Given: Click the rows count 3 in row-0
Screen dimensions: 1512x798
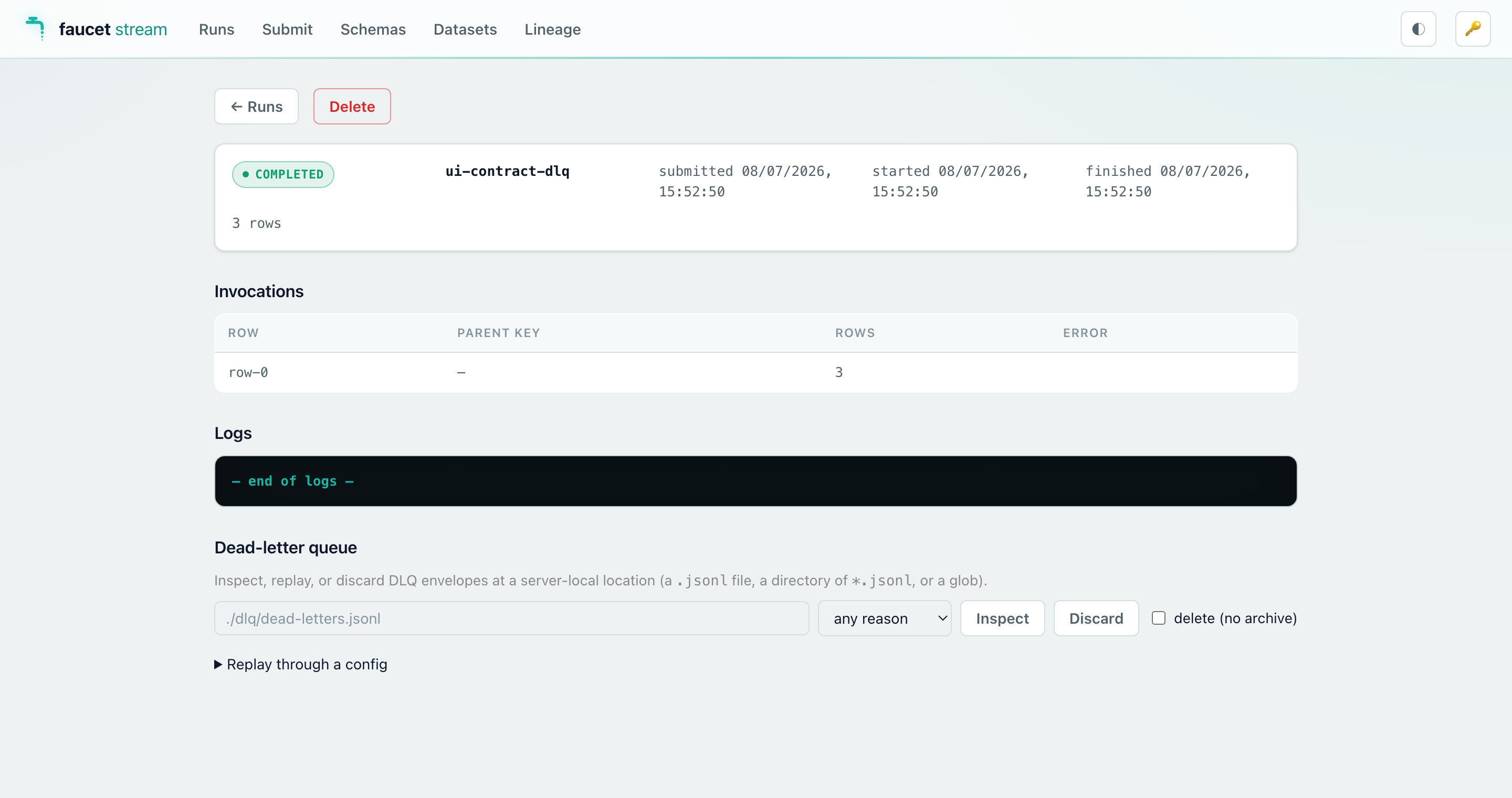Looking at the screenshot, I should pos(839,372).
